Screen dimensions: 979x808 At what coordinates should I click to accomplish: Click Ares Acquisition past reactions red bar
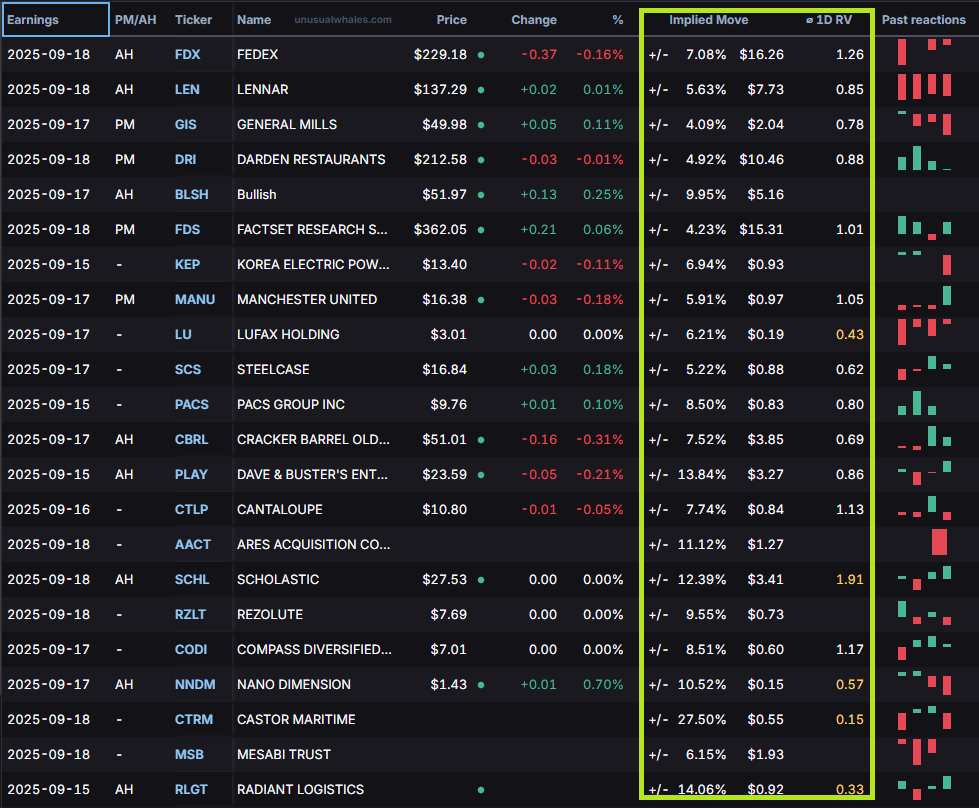[939, 542]
